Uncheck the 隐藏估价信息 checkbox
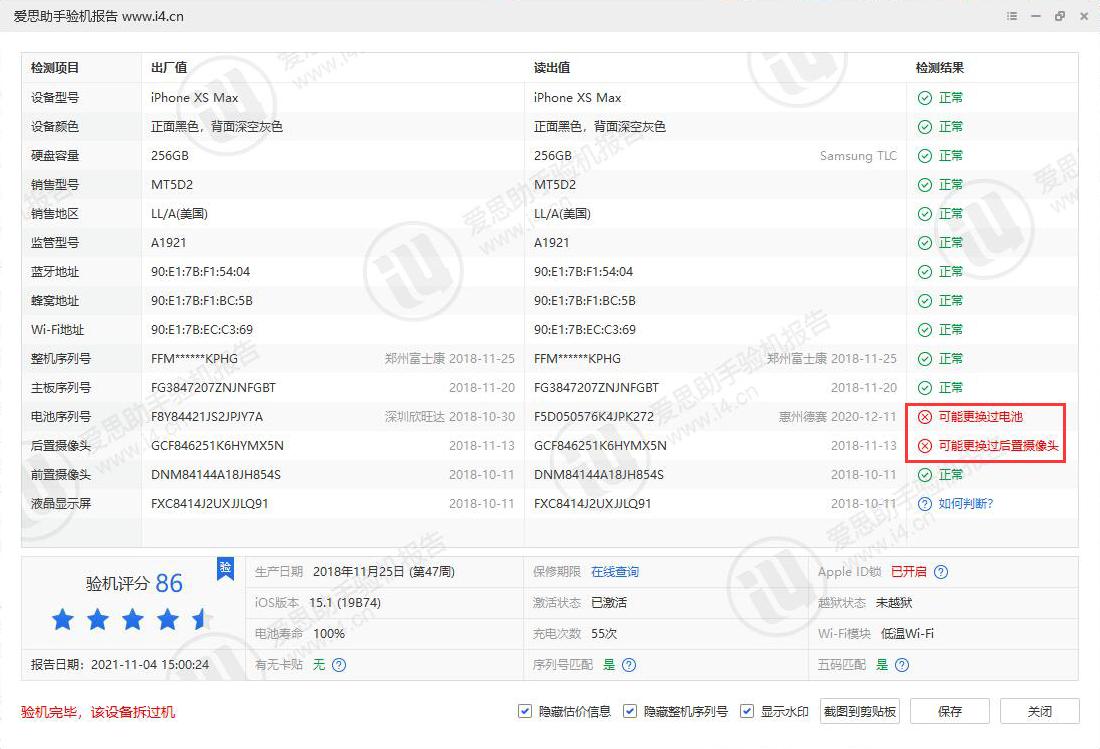The image size is (1100, 749). pos(524,710)
